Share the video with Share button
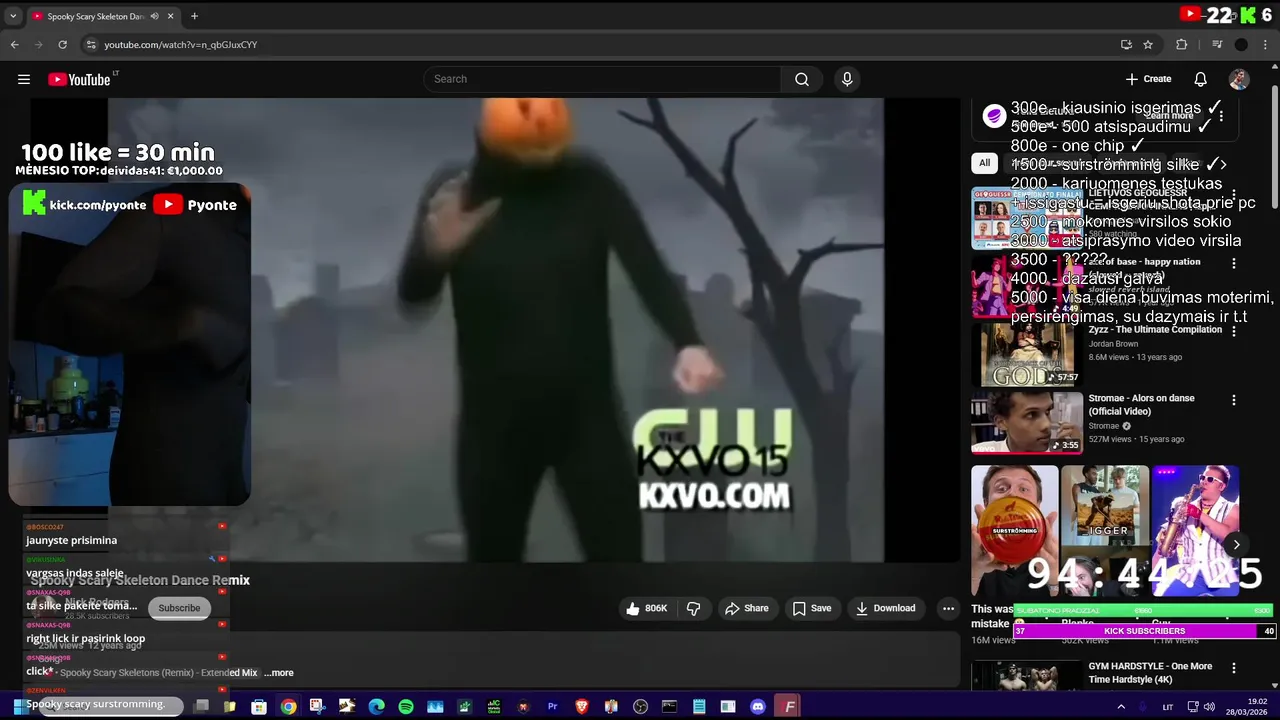The height and width of the screenshot is (720, 1280). (x=747, y=608)
